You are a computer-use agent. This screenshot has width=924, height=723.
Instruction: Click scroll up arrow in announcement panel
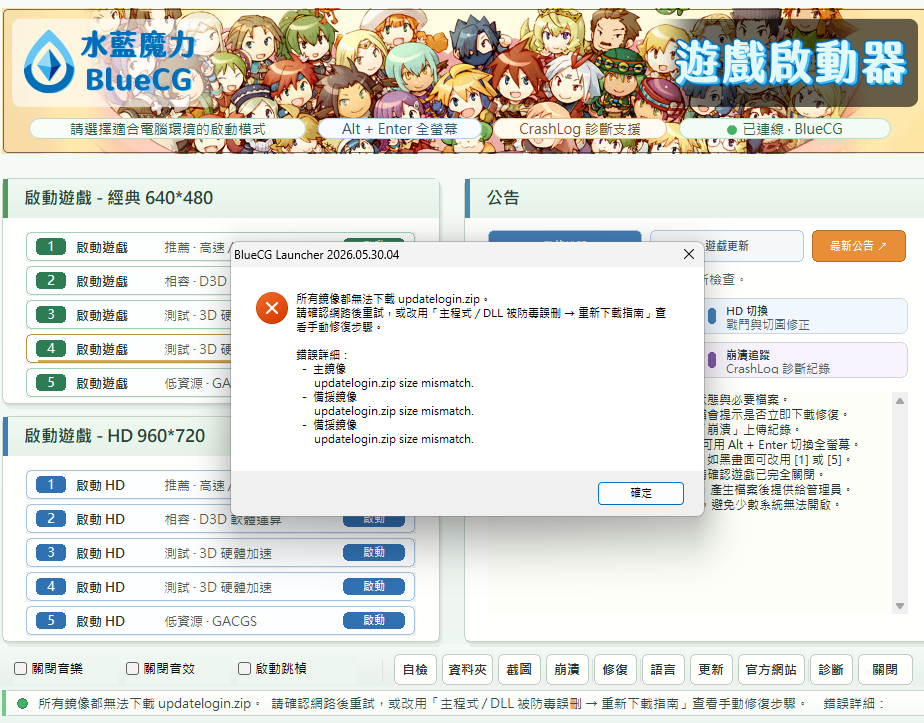(x=900, y=401)
